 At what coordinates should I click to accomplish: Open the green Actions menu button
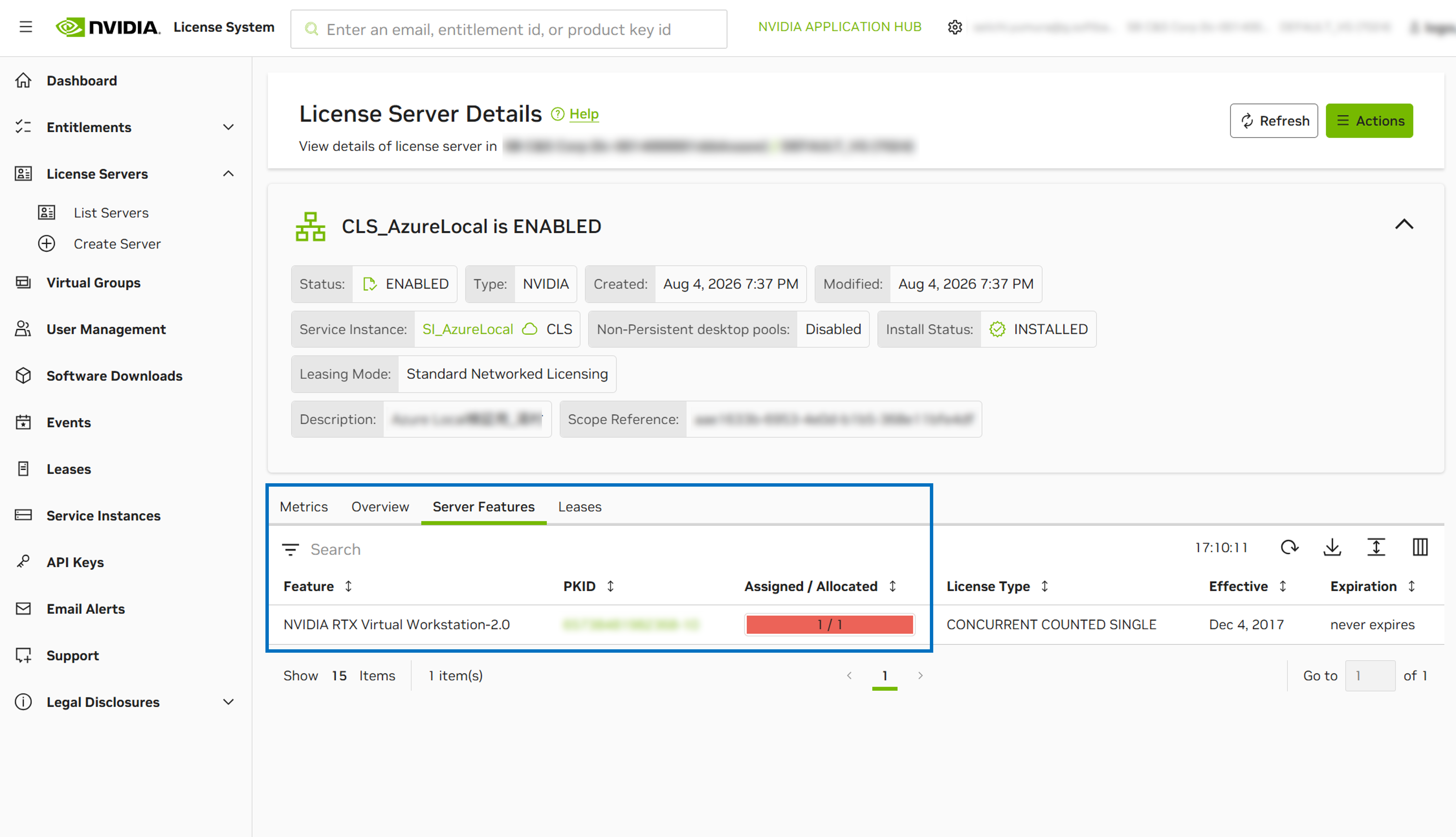[x=1369, y=121]
